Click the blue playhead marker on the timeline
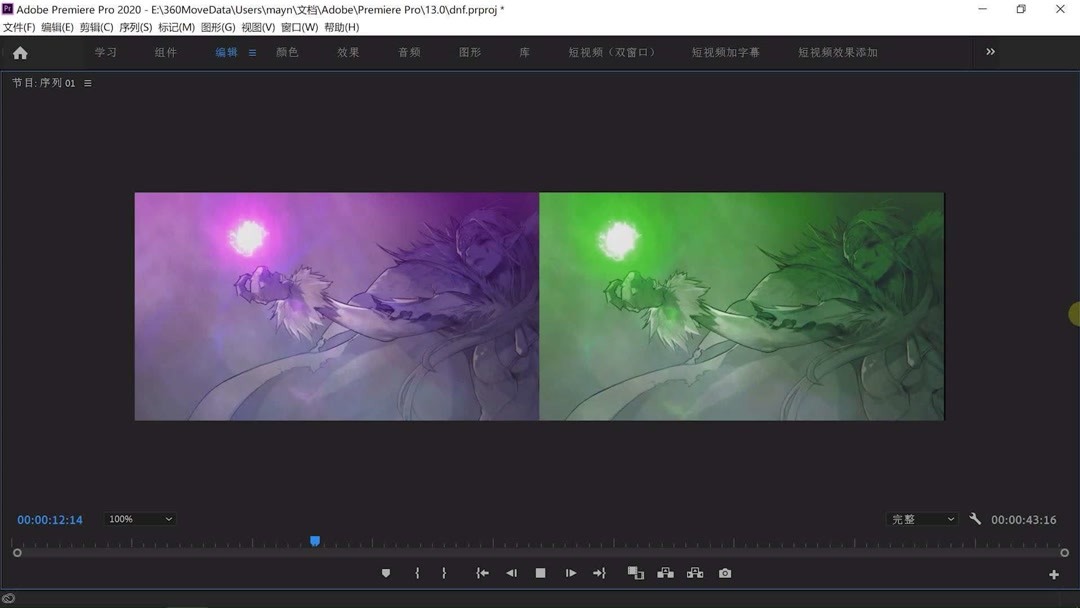Image resolution: width=1080 pixels, height=608 pixels. (315, 540)
